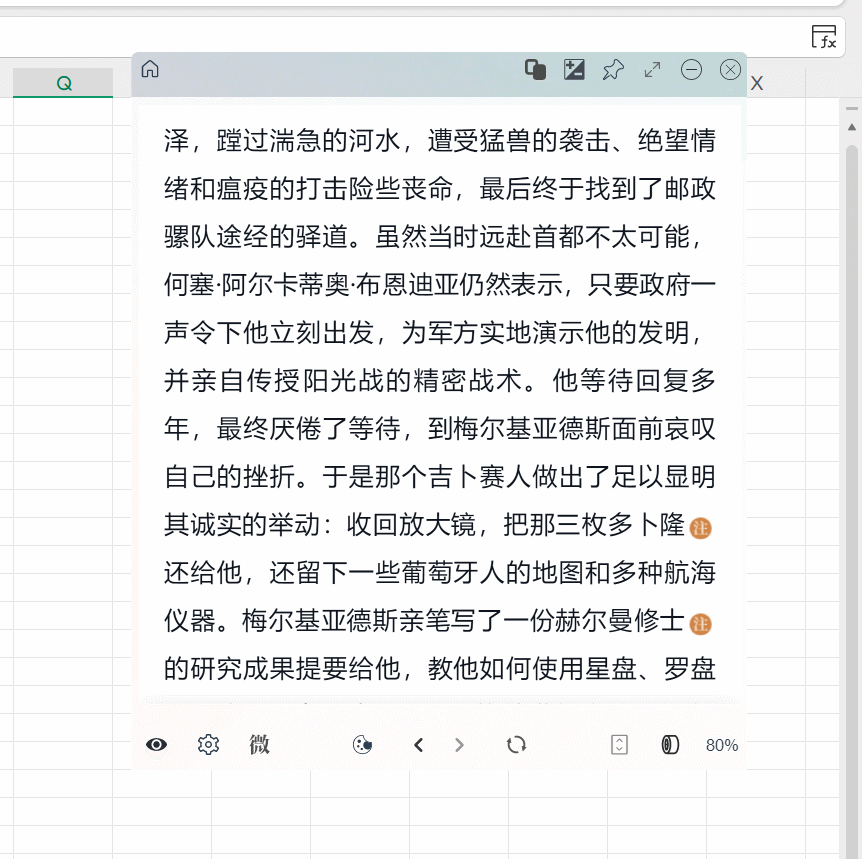Select the 微 WeChat reading icon
The height and width of the screenshot is (859, 862).
260,744
